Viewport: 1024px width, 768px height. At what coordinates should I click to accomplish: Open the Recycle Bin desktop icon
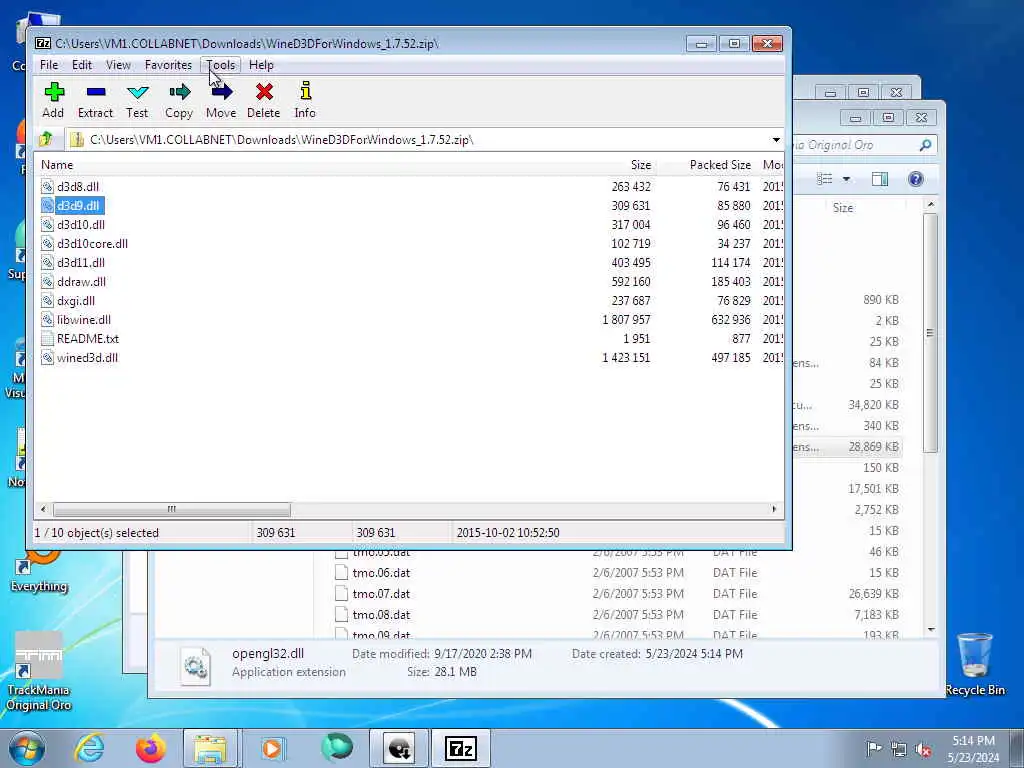click(974, 664)
